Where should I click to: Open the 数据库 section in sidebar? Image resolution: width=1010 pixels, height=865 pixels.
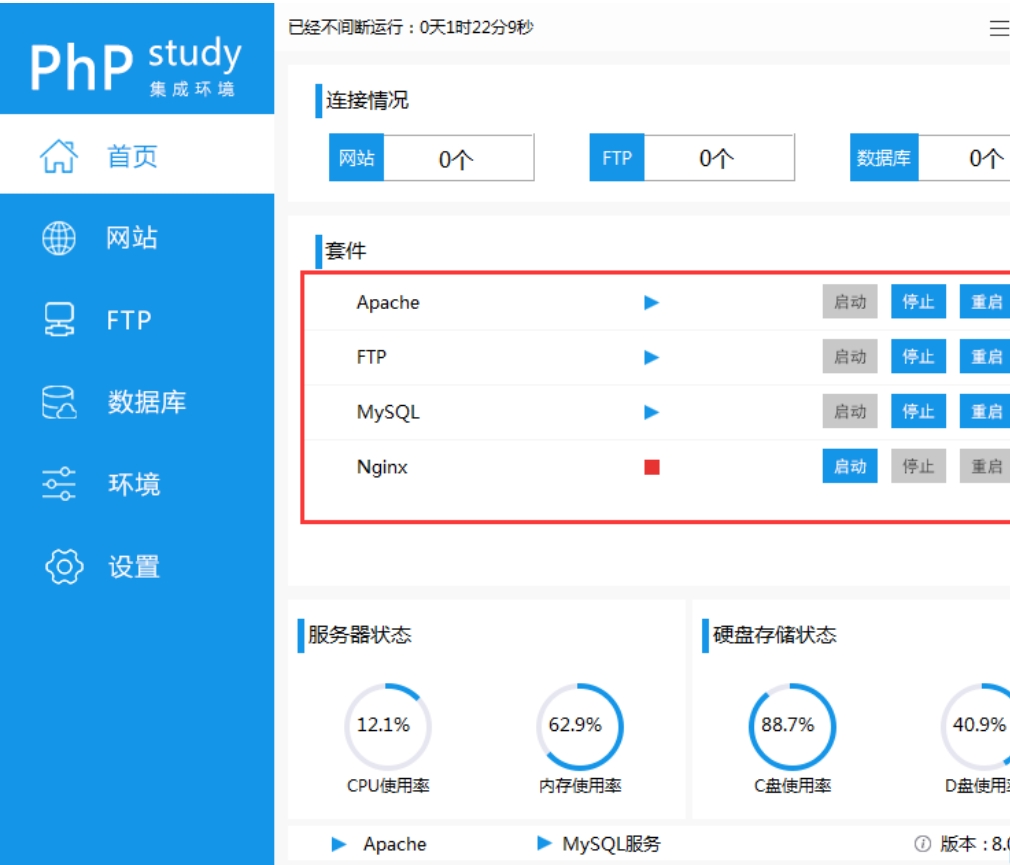pyautogui.click(x=137, y=402)
